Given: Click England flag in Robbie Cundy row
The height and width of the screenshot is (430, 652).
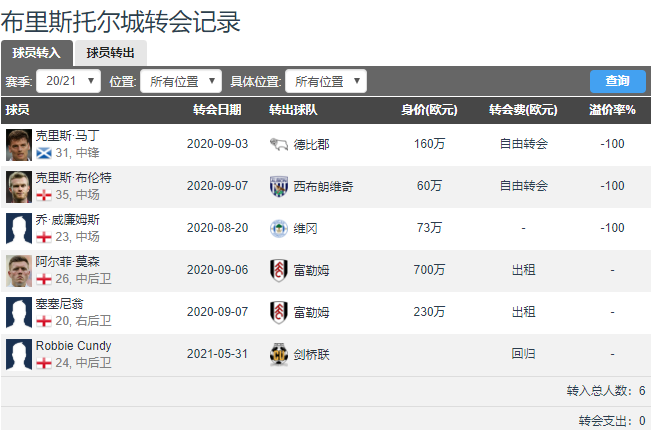Looking at the screenshot, I should pyautogui.click(x=44, y=363).
